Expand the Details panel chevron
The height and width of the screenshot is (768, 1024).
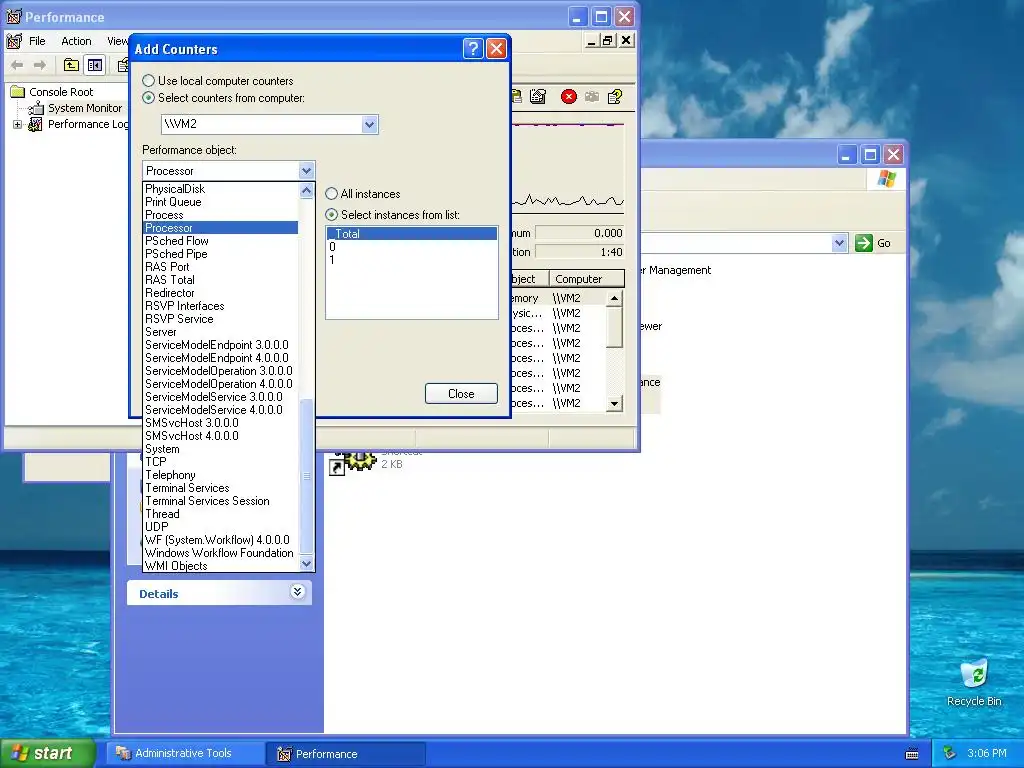point(297,592)
